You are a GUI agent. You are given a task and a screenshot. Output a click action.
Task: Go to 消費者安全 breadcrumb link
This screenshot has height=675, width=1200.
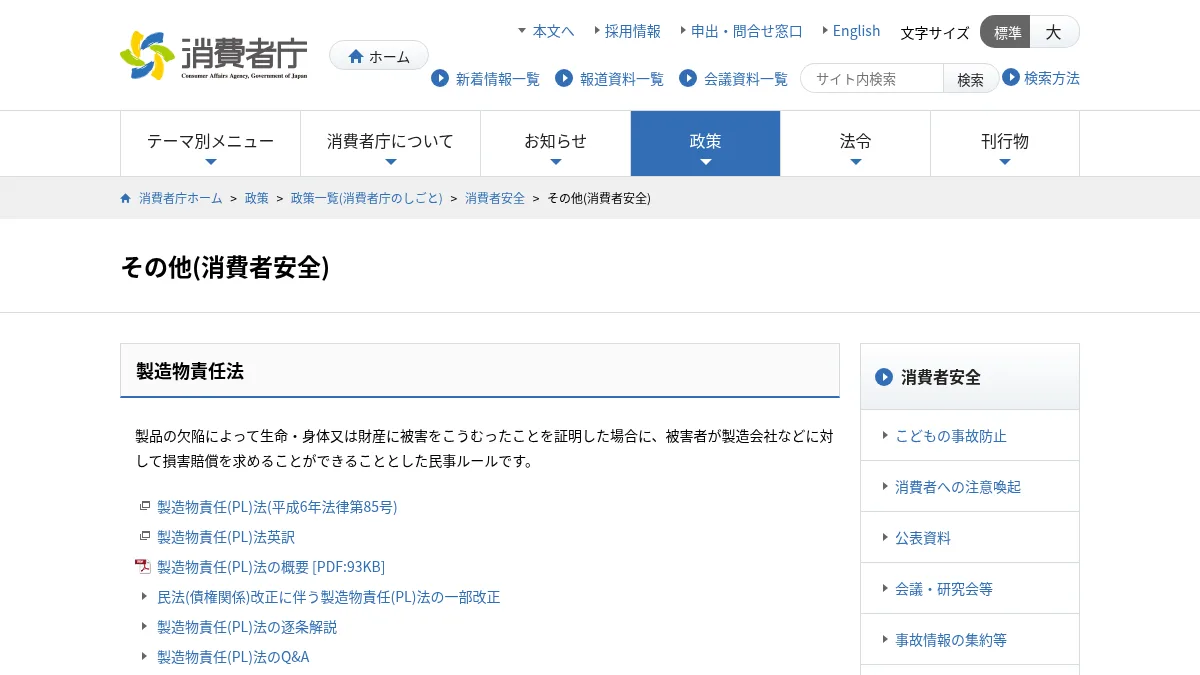495,198
